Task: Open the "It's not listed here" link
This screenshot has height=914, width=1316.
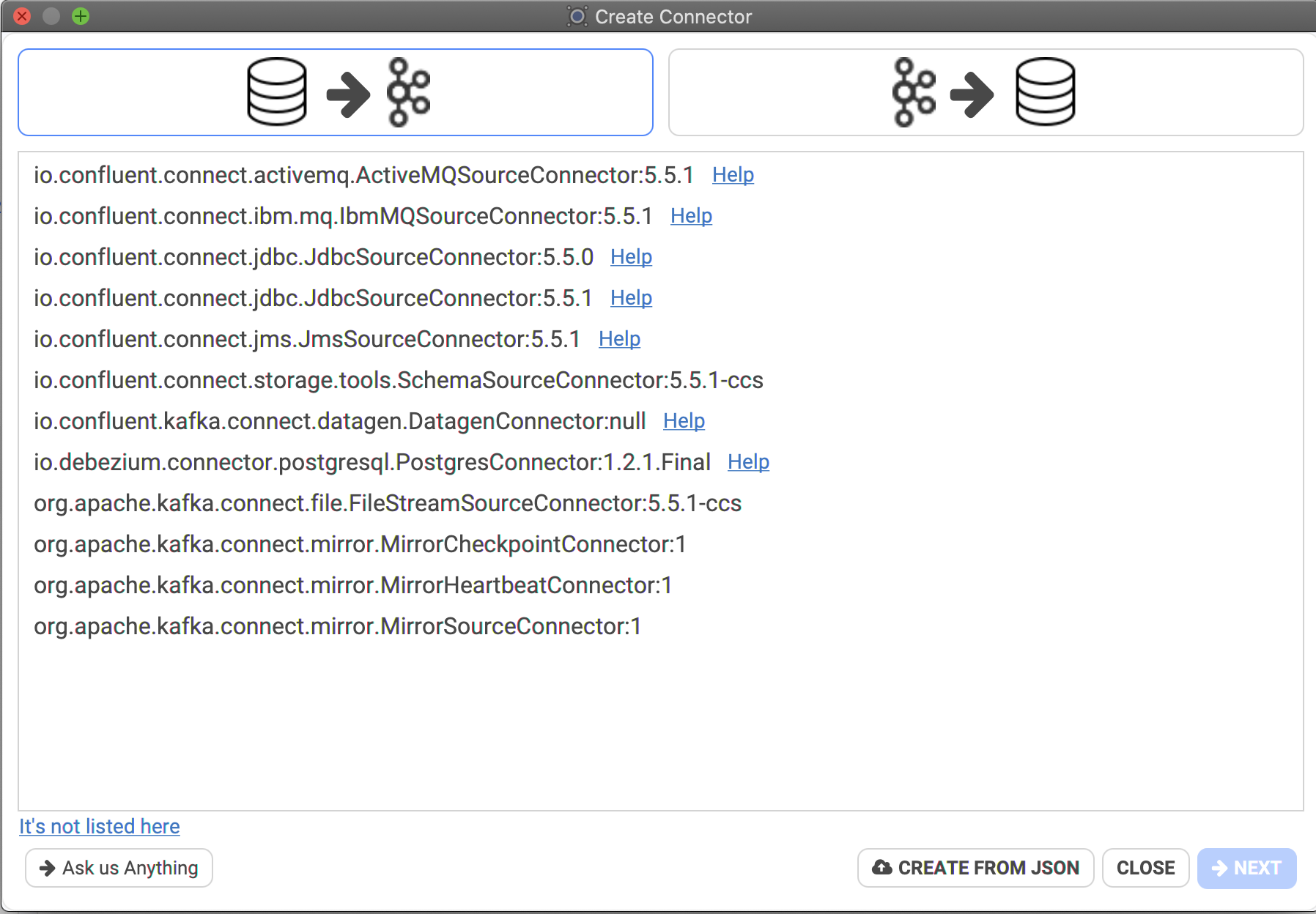Action: [x=100, y=826]
